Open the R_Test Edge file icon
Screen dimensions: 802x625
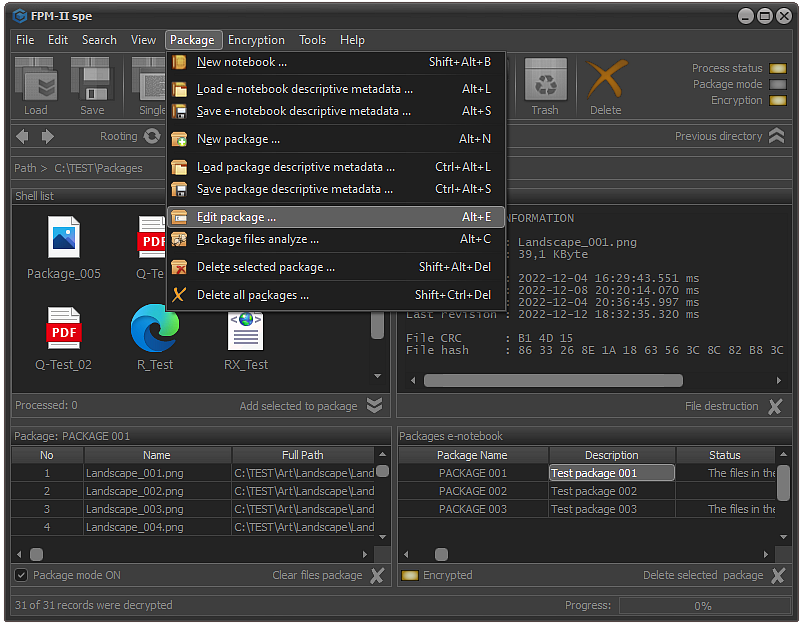click(155, 328)
